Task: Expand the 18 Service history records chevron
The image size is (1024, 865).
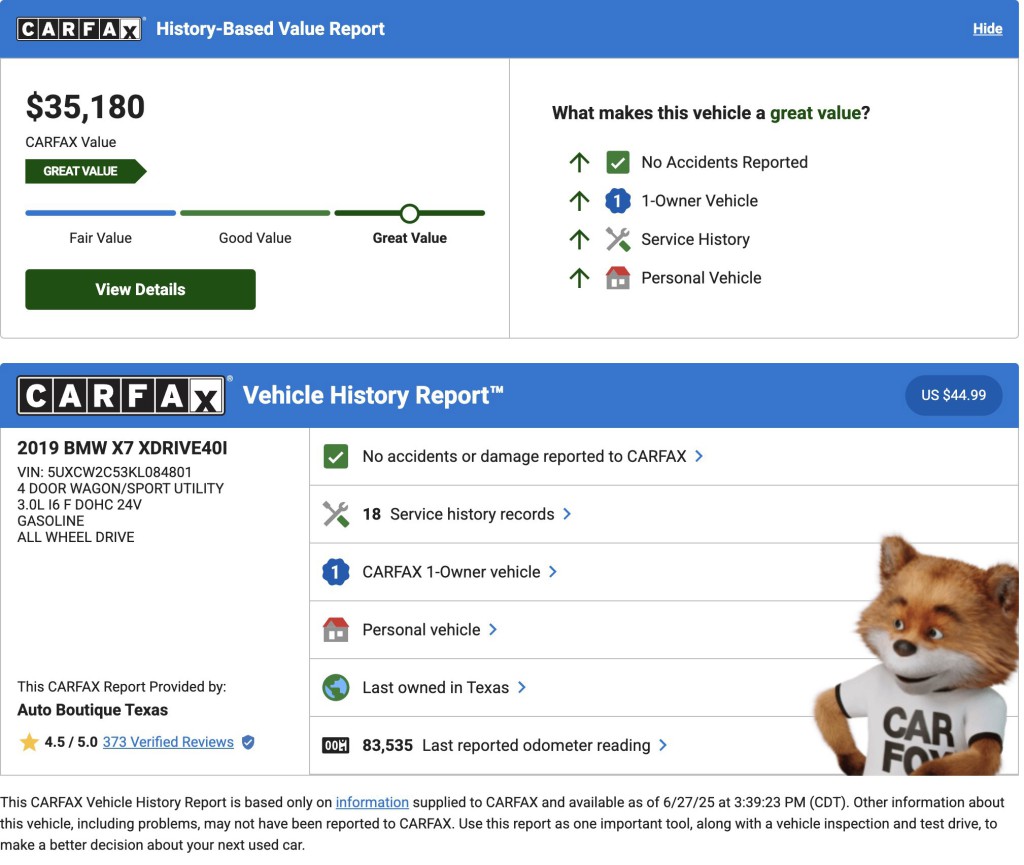Action: pyautogui.click(x=567, y=514)
